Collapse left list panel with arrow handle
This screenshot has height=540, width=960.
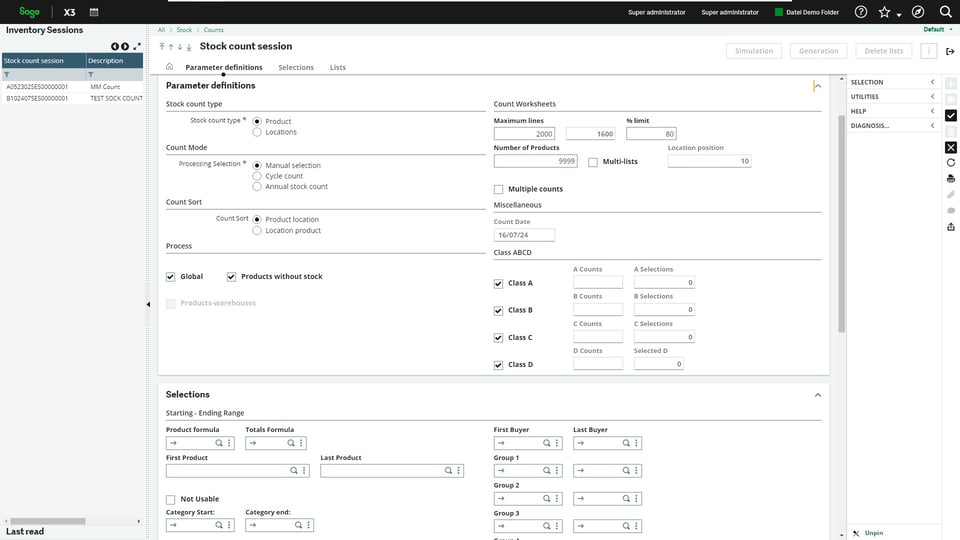click(x=148, y=304)
